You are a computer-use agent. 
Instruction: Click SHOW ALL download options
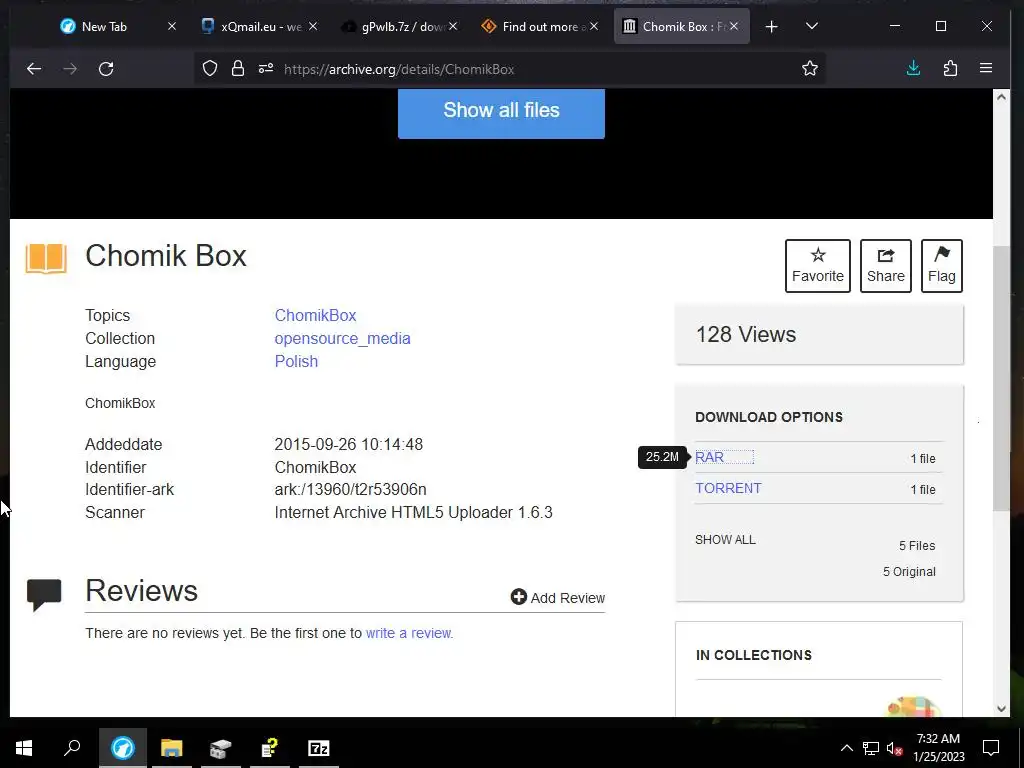pos(725,539)
